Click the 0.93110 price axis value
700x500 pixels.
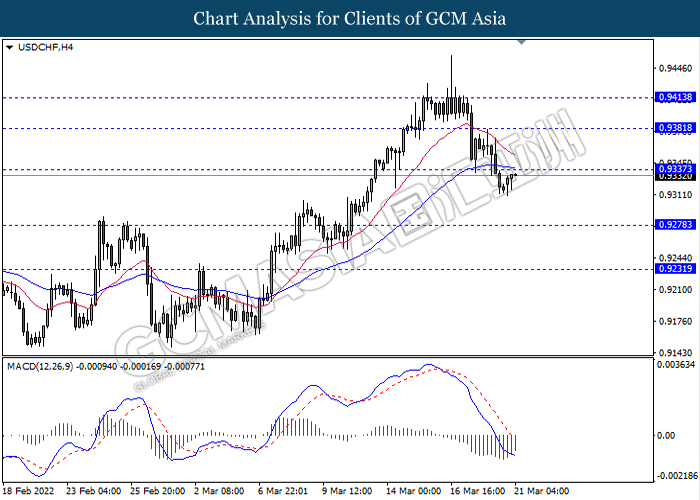[x=675, y=195]
